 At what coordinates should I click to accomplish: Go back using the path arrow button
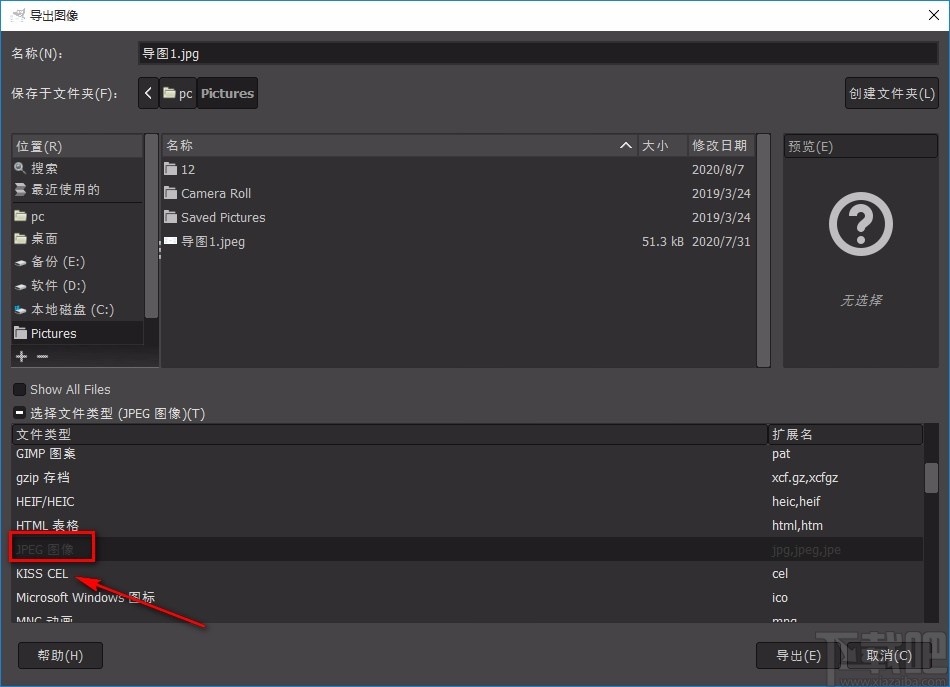click(x=148, y=93)
